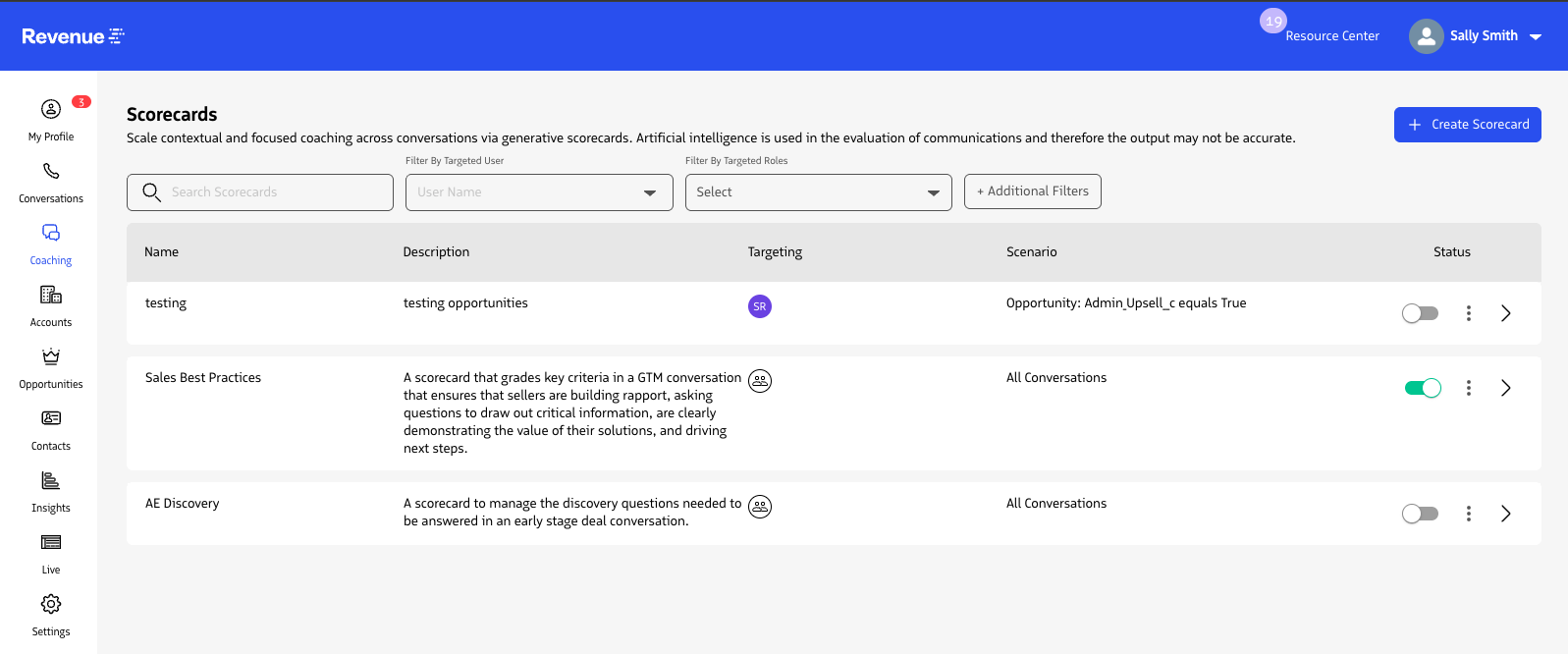
Task: Click the Name column header
Action: [x=162, y=252]
